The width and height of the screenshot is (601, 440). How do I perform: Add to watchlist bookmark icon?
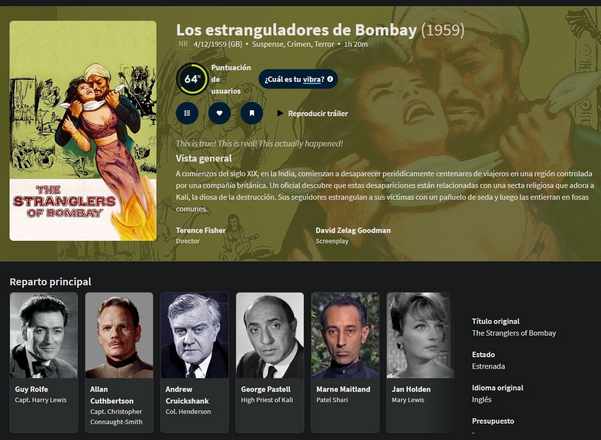(251, 113)
